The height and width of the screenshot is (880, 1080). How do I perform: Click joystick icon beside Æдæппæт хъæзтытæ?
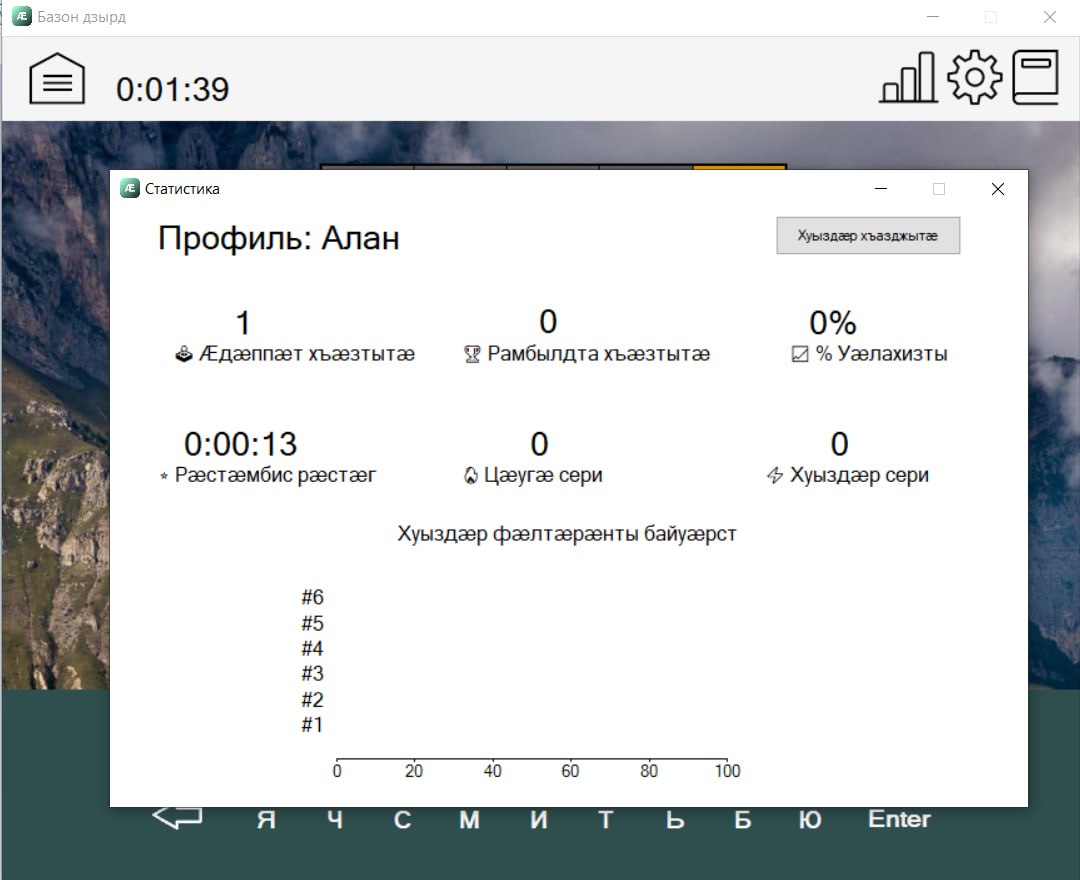point(184,355)
